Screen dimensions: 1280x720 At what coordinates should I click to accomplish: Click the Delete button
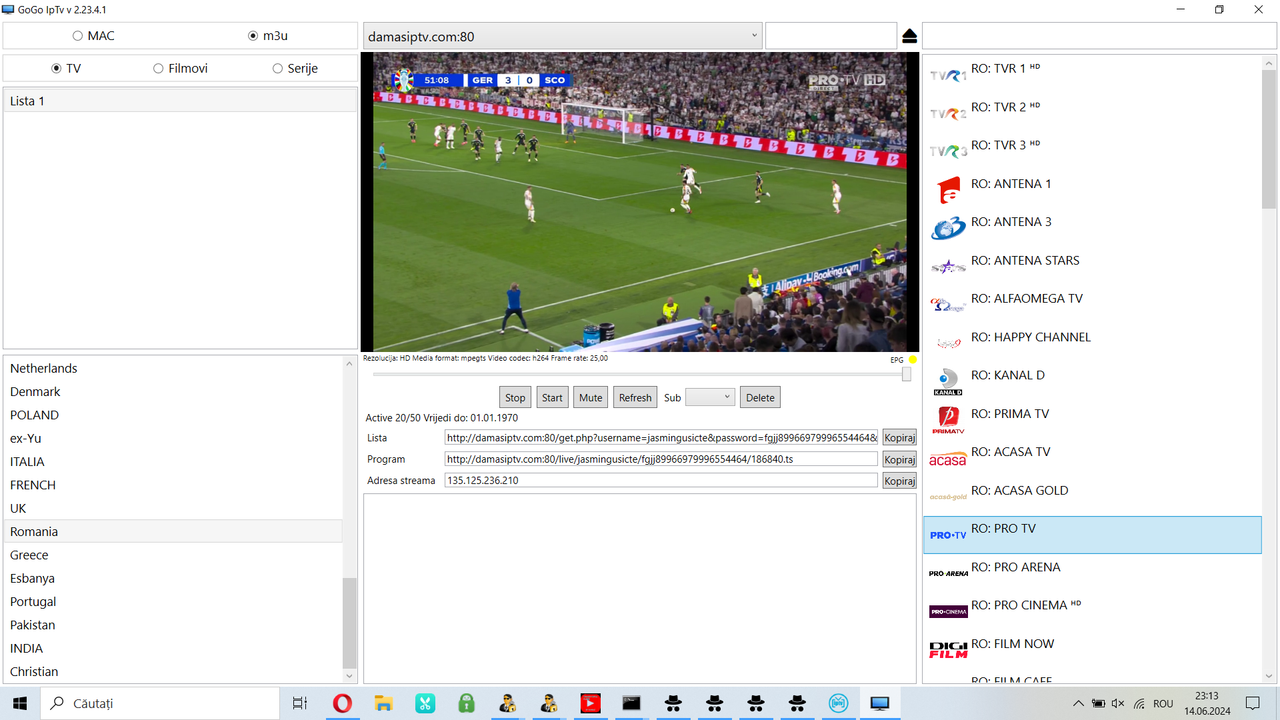pyautogui.click(x=760, y=397)
